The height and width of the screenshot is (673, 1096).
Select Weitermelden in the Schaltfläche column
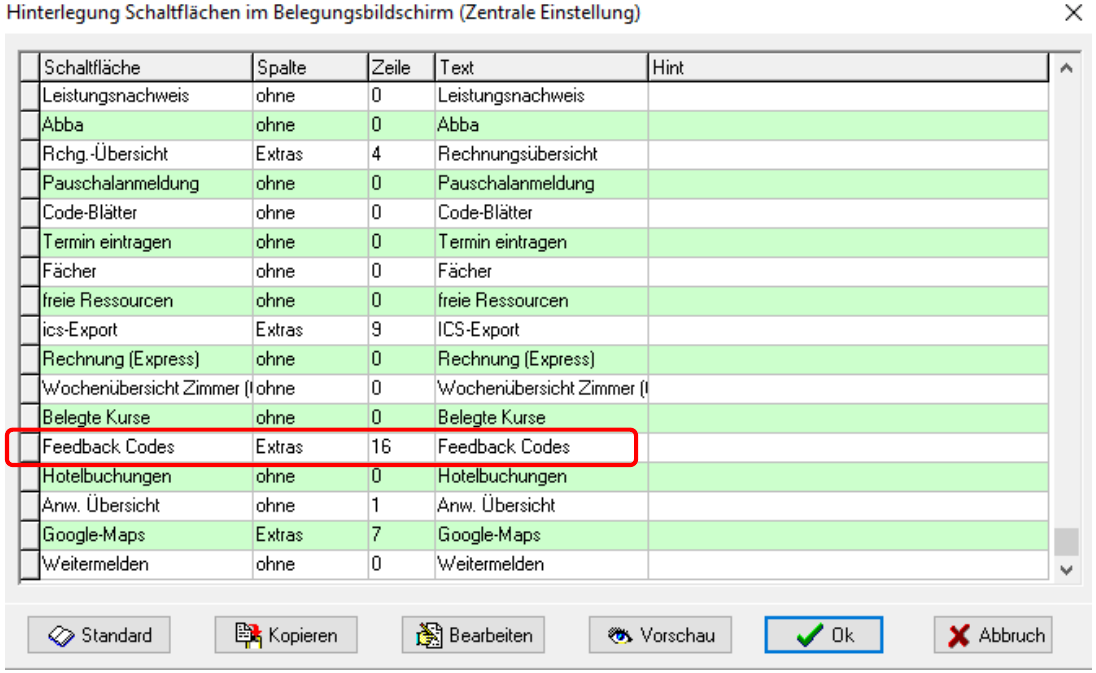point(145,564)
